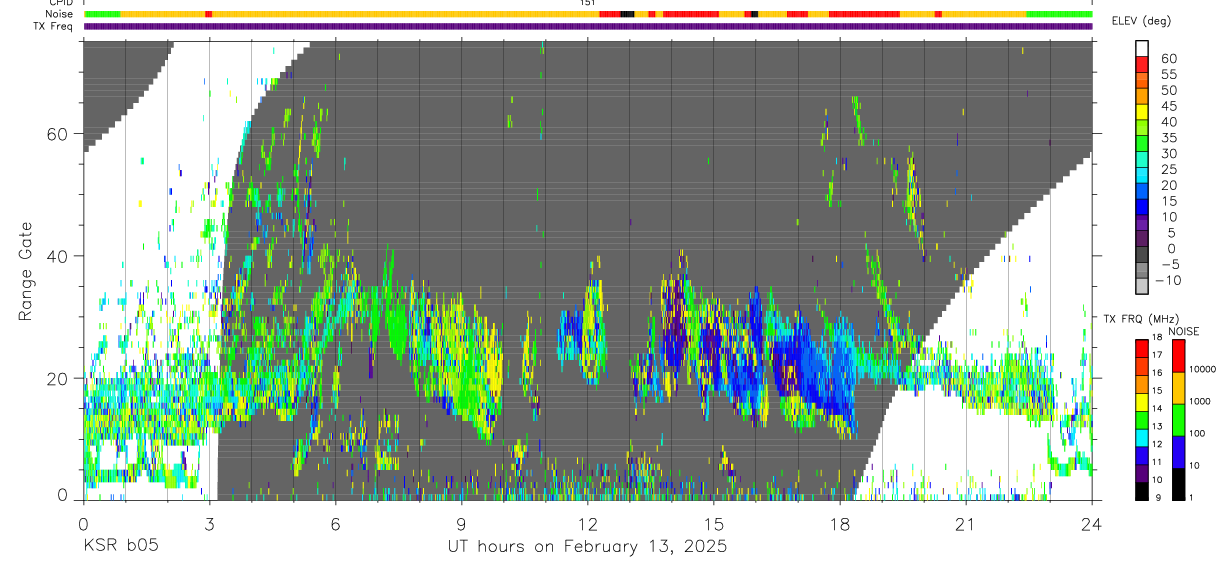Click the x-axis tick label '3'
This screenshot has height=567, width=1228.
pyautogui.click(x=209, y=524)
